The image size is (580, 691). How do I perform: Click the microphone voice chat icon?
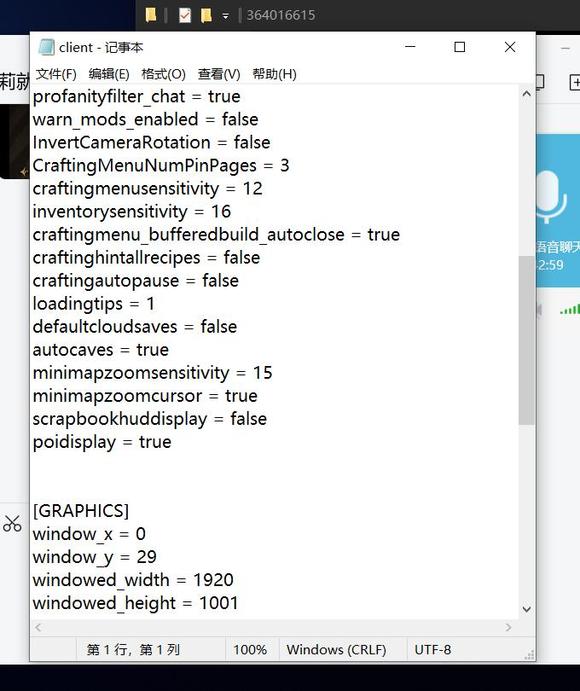(550, 197)
